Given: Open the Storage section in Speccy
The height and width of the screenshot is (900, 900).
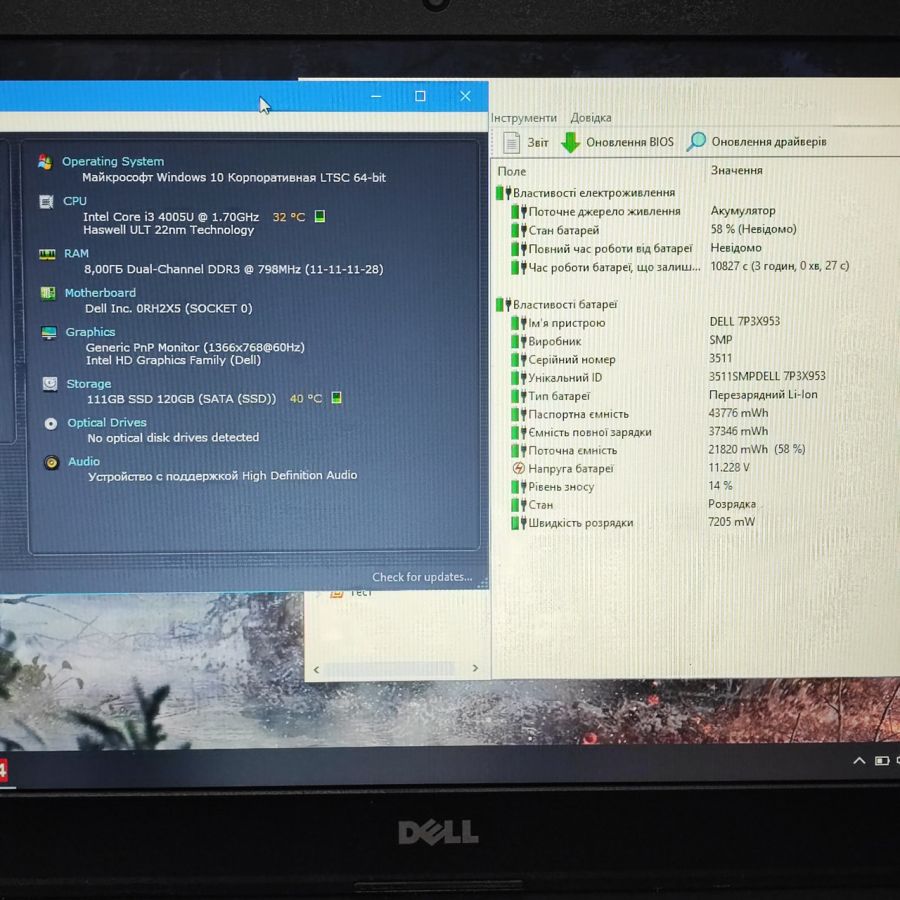Looking at the screenshot, I should point(88,383).
